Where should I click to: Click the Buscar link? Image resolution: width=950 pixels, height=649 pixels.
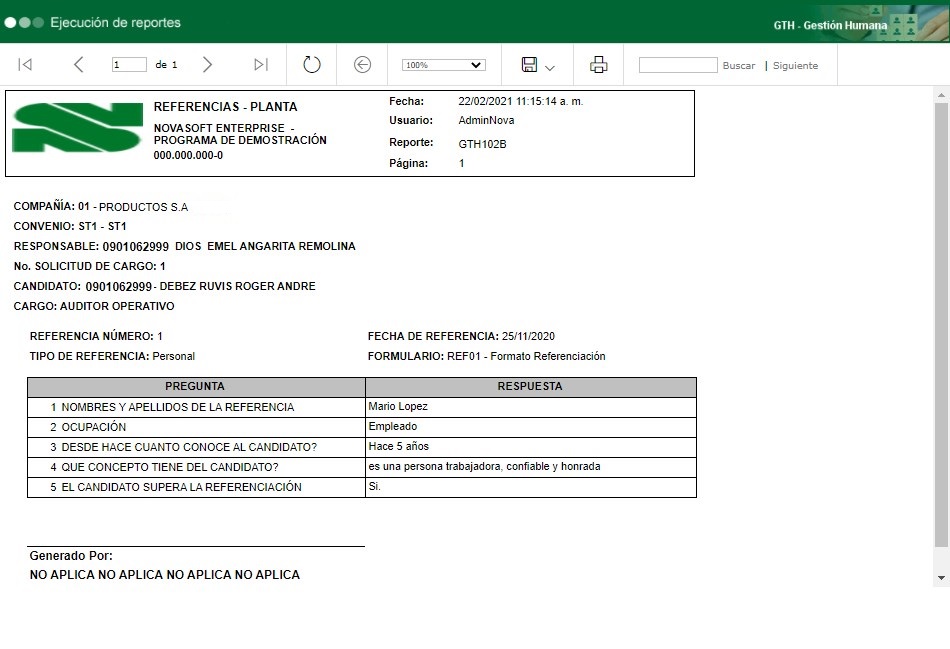click(x=739, y=65)
